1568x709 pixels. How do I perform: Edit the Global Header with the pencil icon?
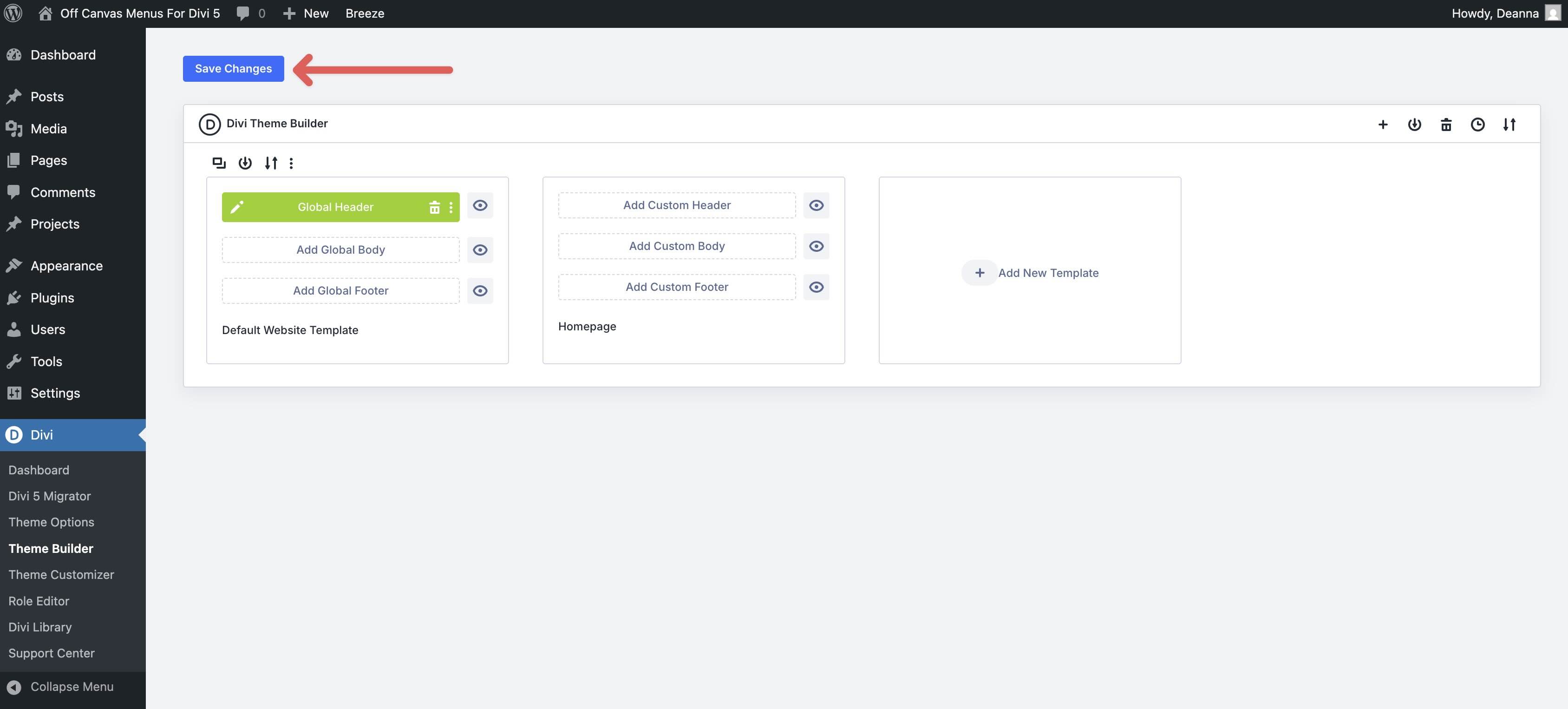pyautogui.click(x=237, y=206)
